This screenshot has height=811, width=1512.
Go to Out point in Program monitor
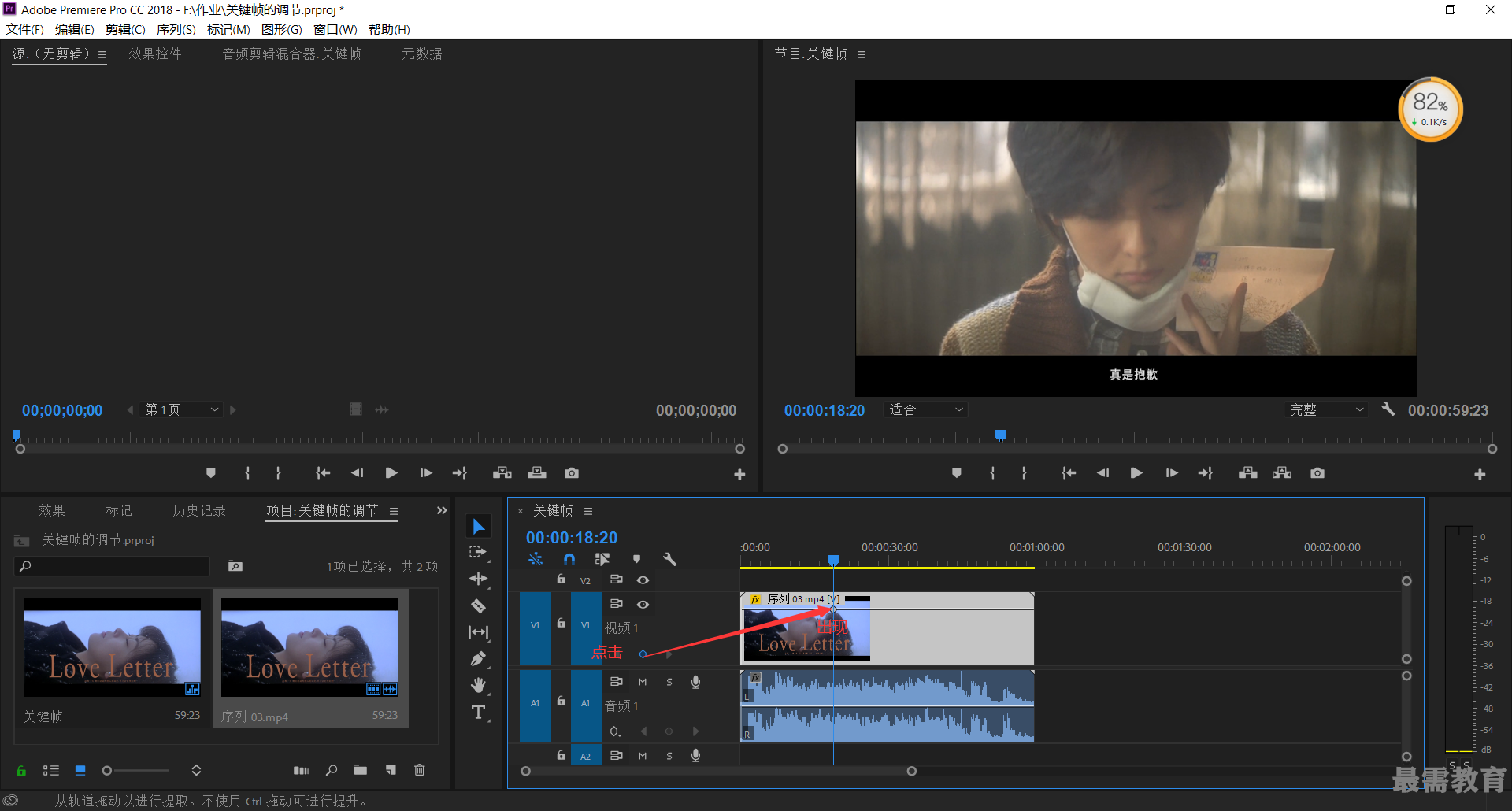(x=1206, y=473)
